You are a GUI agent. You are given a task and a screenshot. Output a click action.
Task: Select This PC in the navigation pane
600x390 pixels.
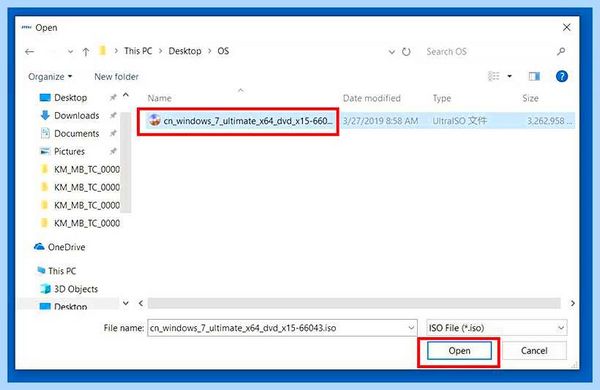(x=57, y=271)
